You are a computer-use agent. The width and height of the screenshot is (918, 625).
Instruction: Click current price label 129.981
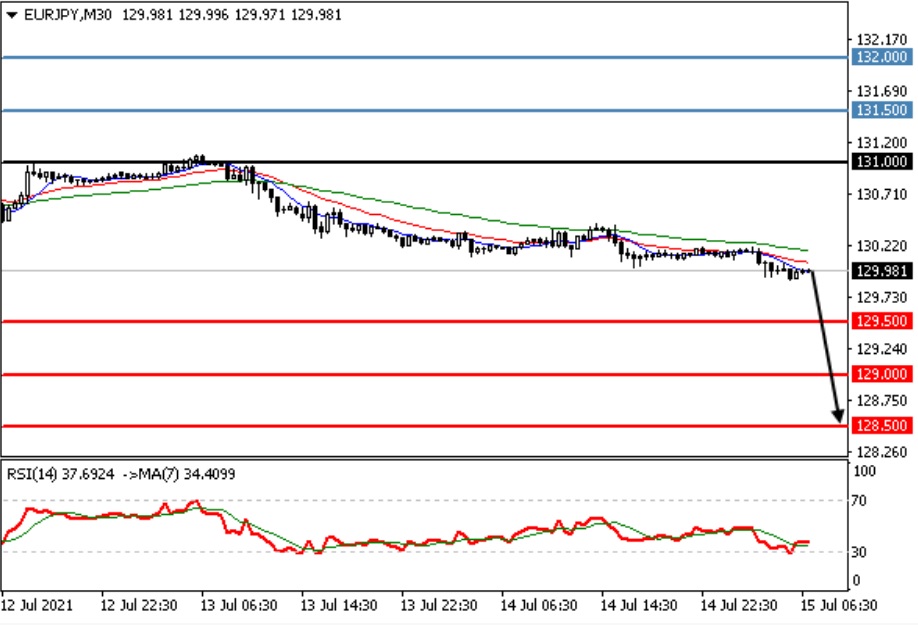(881, 271)
